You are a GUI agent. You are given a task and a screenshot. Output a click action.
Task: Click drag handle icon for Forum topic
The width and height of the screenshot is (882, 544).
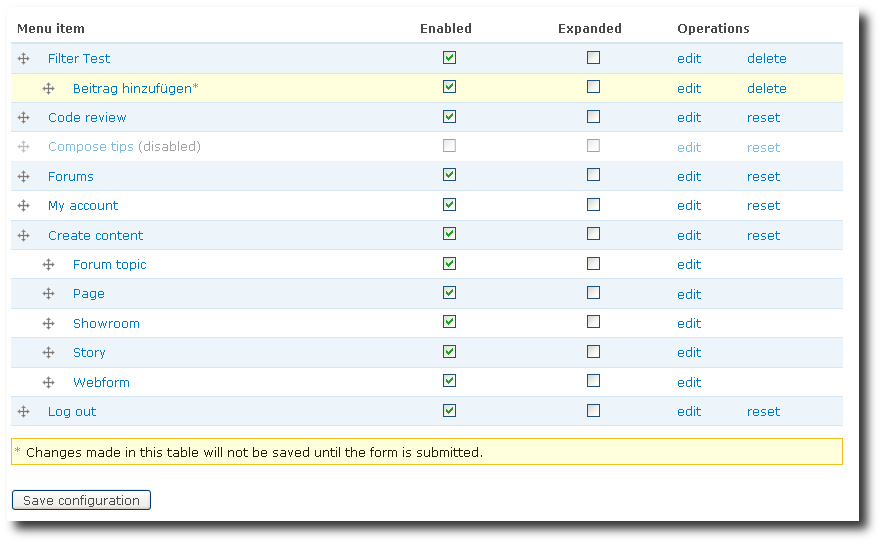(x=48, y=265)
